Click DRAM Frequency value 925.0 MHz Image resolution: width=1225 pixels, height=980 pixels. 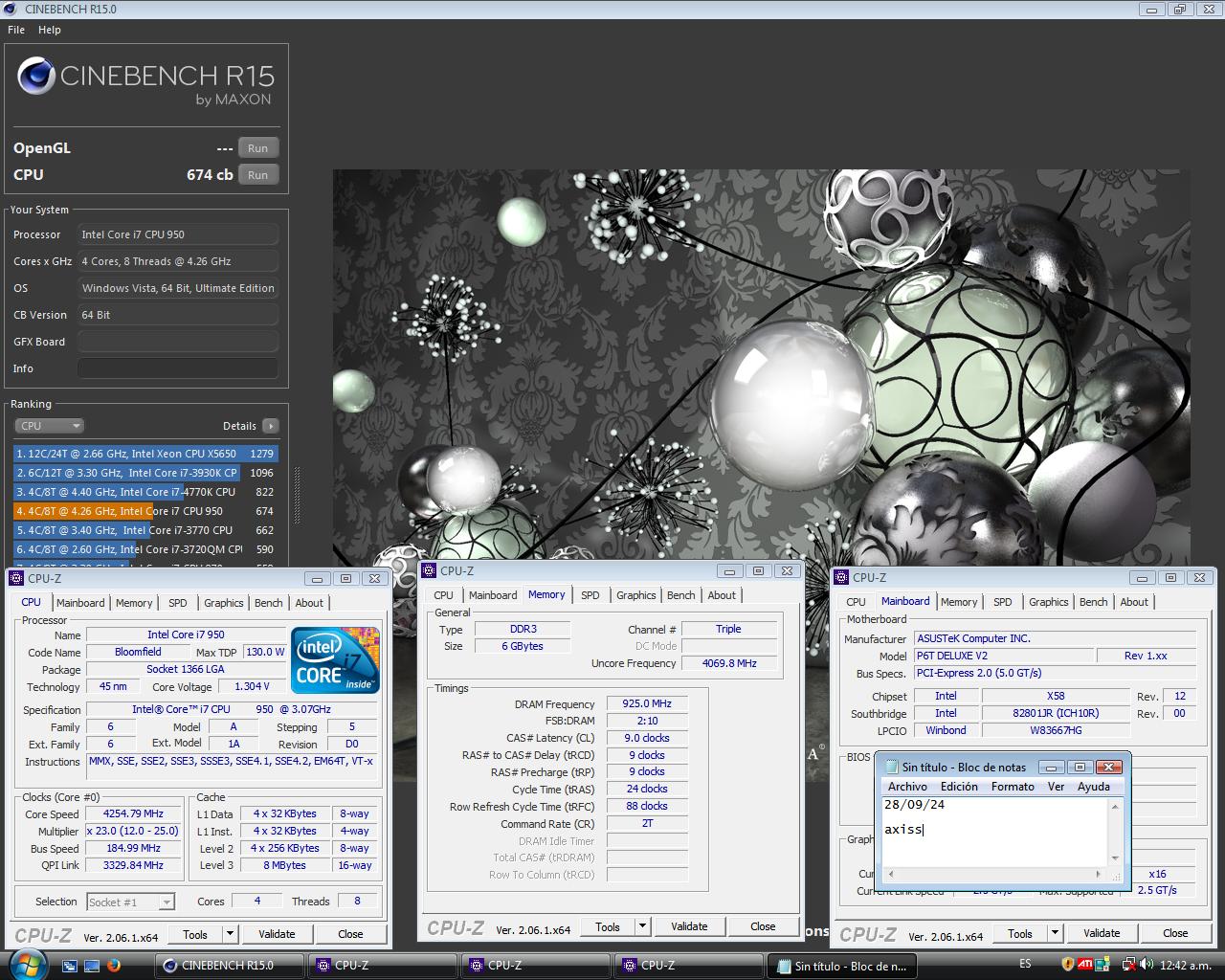[x=647, y=703]
